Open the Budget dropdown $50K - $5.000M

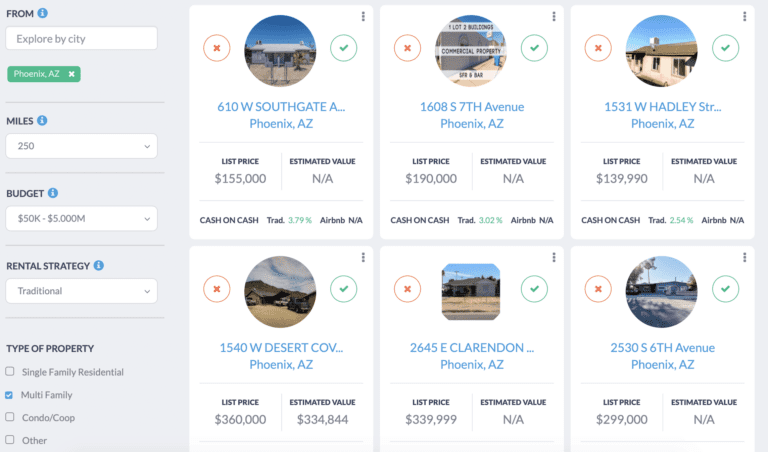pyautogui.click(x=81, y=218)
